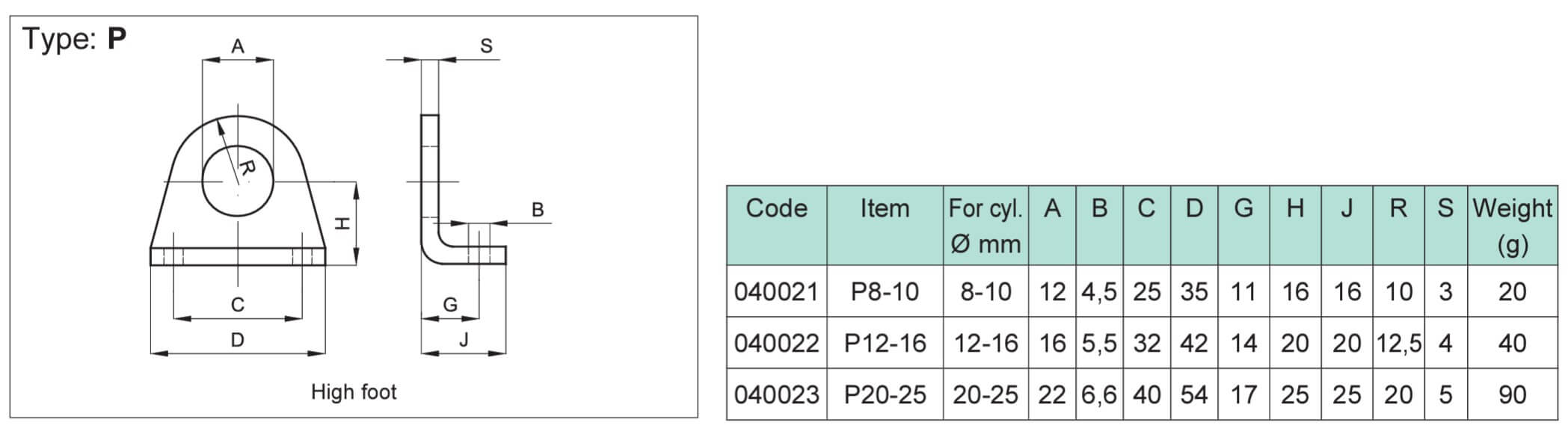Click the dimension label J in side view
The height and width of the screenshot is (431, 1568).
[464, 340]
